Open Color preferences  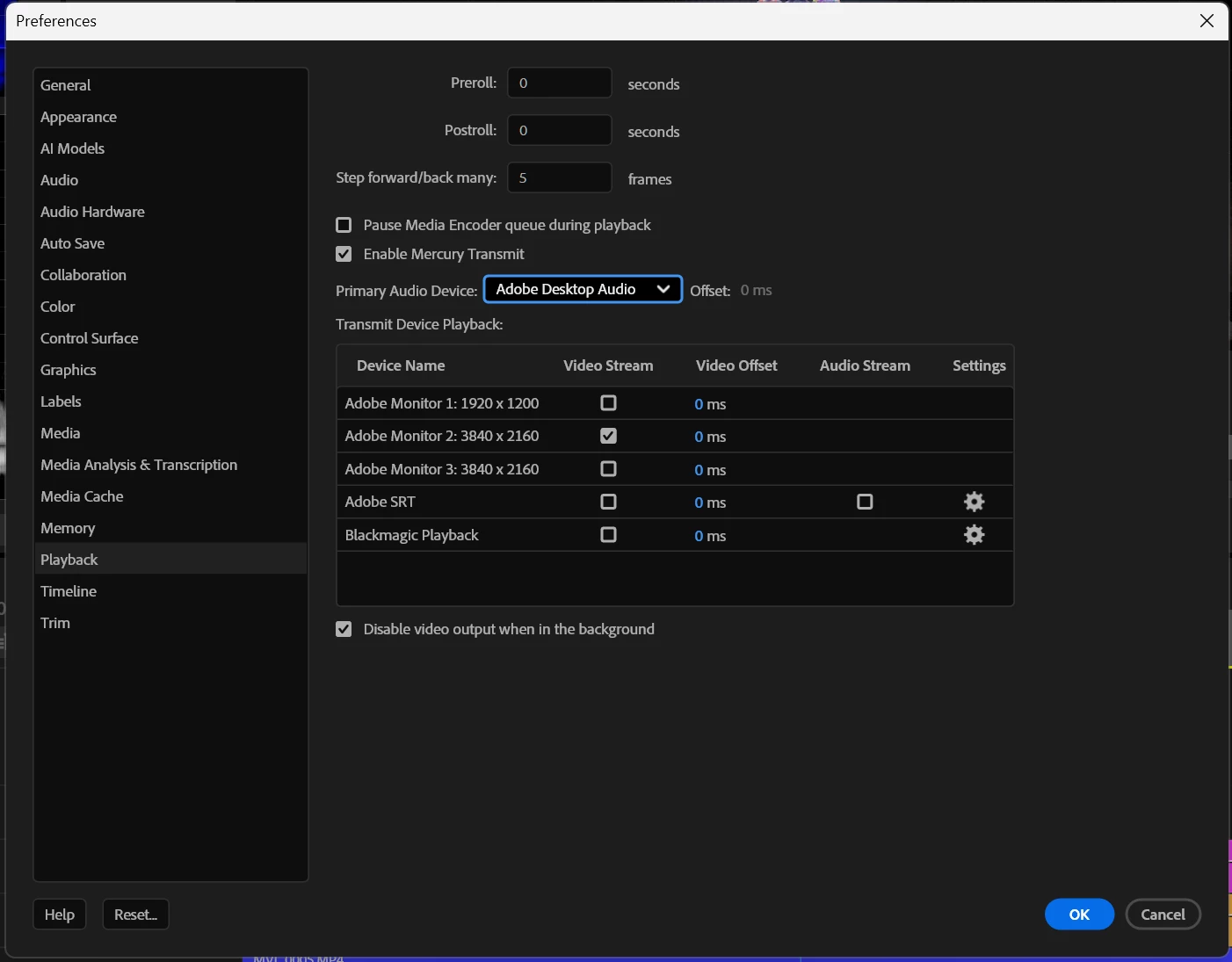coord(170,307)
